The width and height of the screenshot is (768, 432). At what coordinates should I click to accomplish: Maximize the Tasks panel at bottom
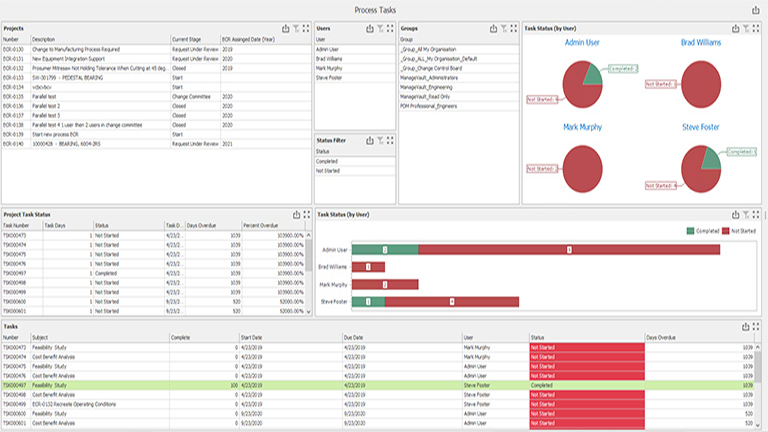click(x=755, y=326)
